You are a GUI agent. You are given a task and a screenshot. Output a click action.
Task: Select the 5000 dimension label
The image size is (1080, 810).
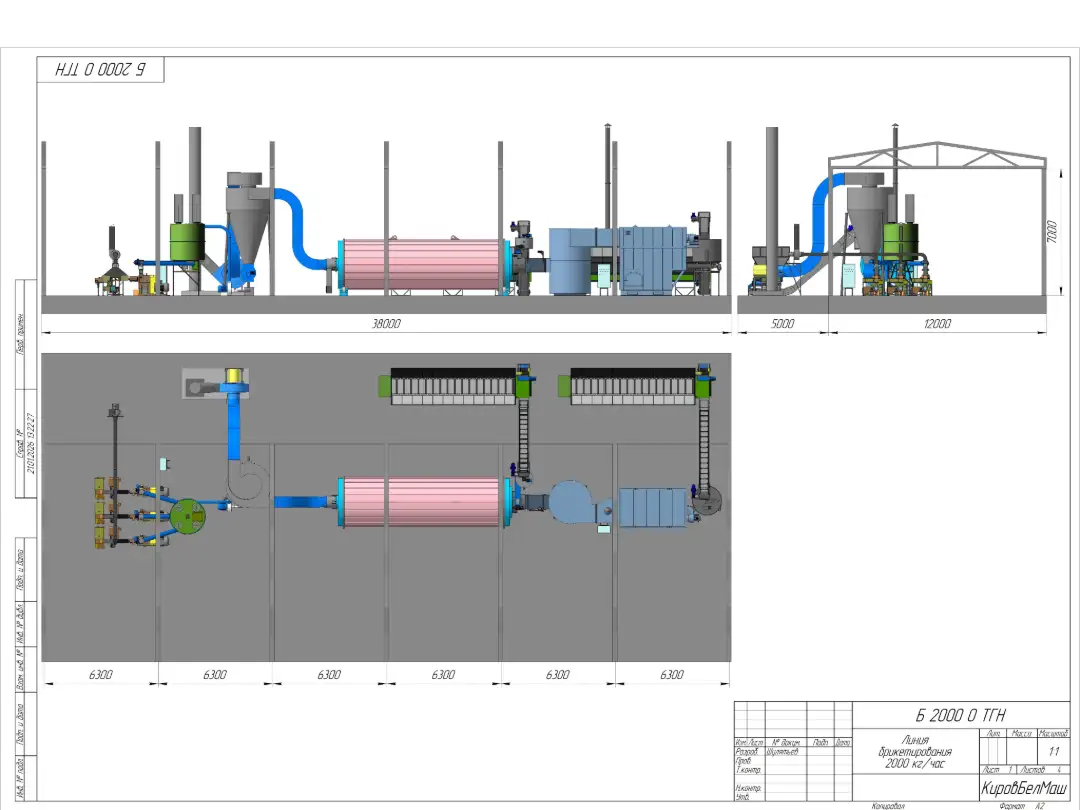pos(783,325)
